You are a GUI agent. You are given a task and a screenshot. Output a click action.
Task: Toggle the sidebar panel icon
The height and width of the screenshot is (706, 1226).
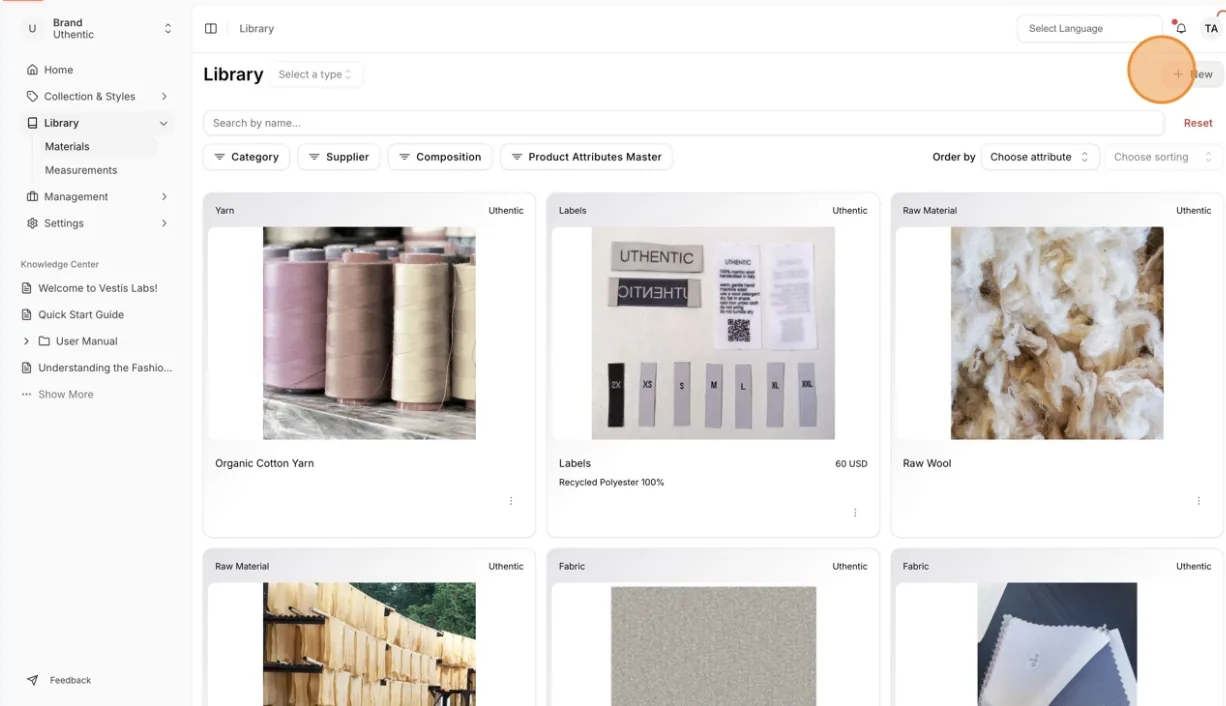click(x=211, y=28)
